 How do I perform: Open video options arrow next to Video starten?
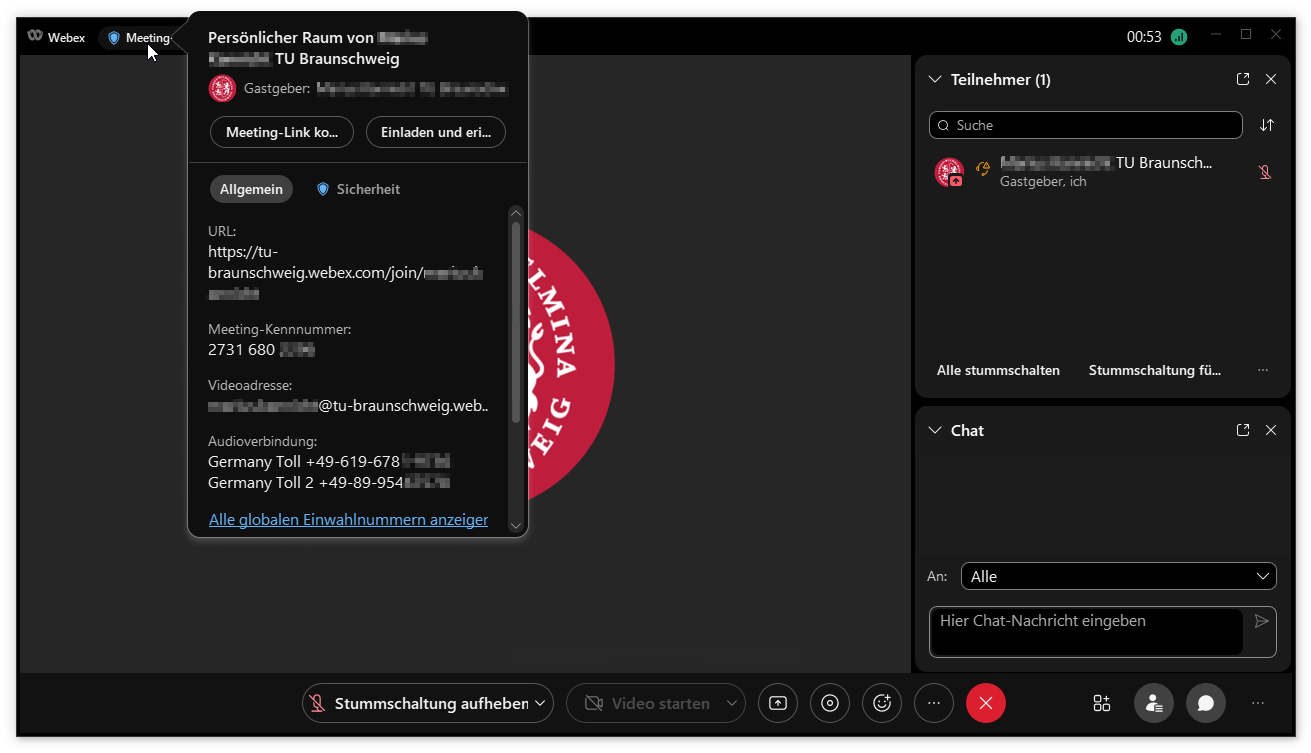732,703
